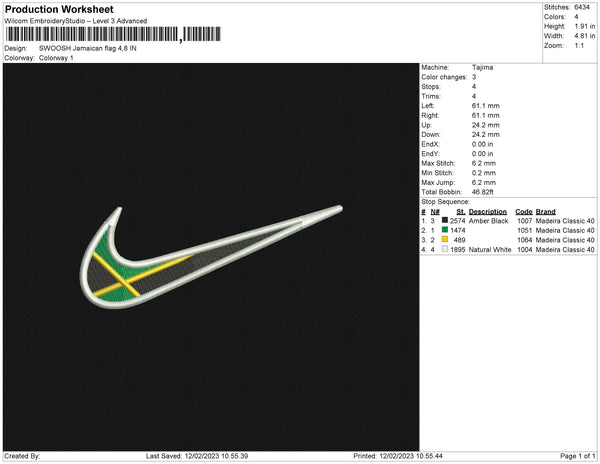Click the 'Stop Sequence:' label

pos(445,202)
